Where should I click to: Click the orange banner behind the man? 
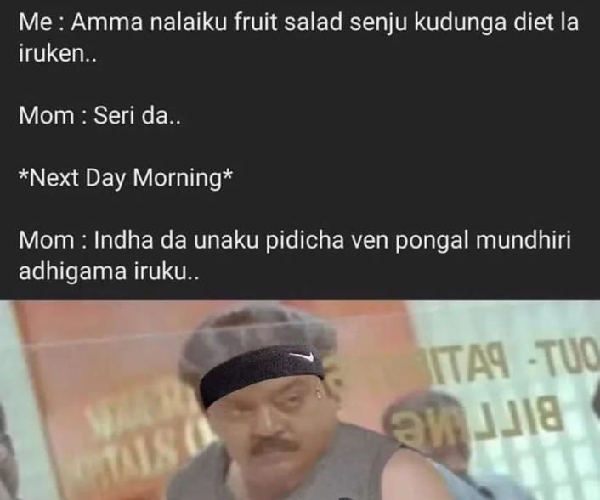pos(115,383)
